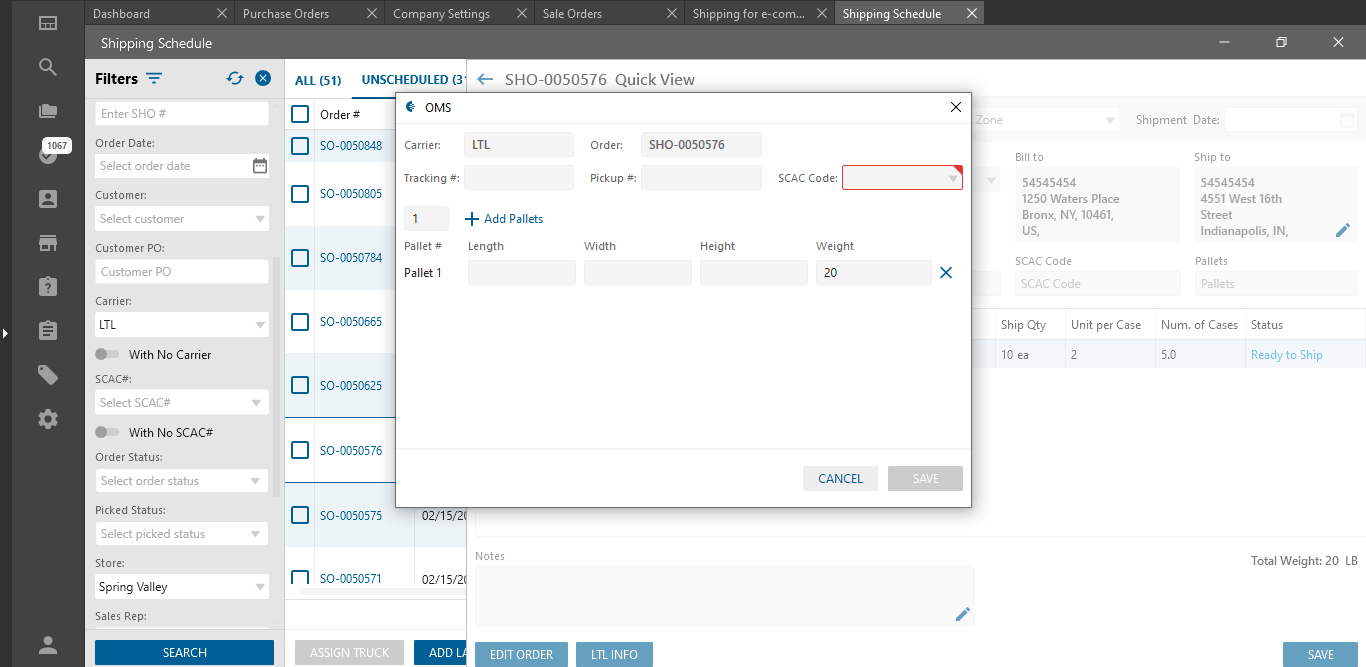Image resolution: width=1366 pixels, height=667 pixels.
Task: Open the settings gear icon in sidebar
Action: (x=47, y=419)
